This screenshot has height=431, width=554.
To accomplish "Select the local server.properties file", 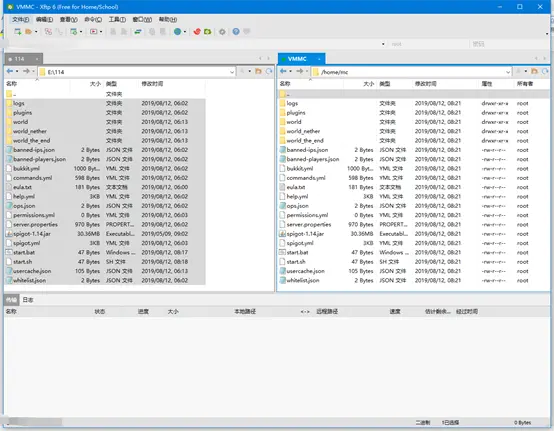I will (105, 225).
